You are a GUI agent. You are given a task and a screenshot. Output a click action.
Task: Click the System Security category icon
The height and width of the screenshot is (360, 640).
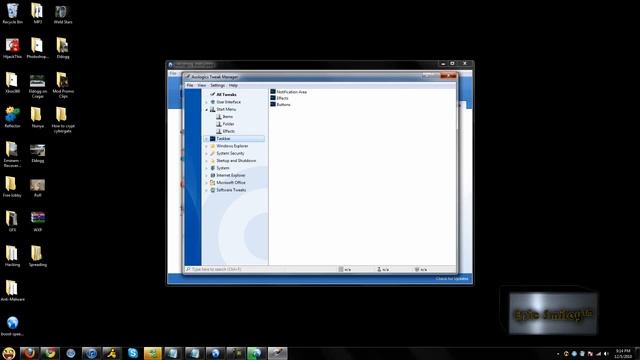212,153
